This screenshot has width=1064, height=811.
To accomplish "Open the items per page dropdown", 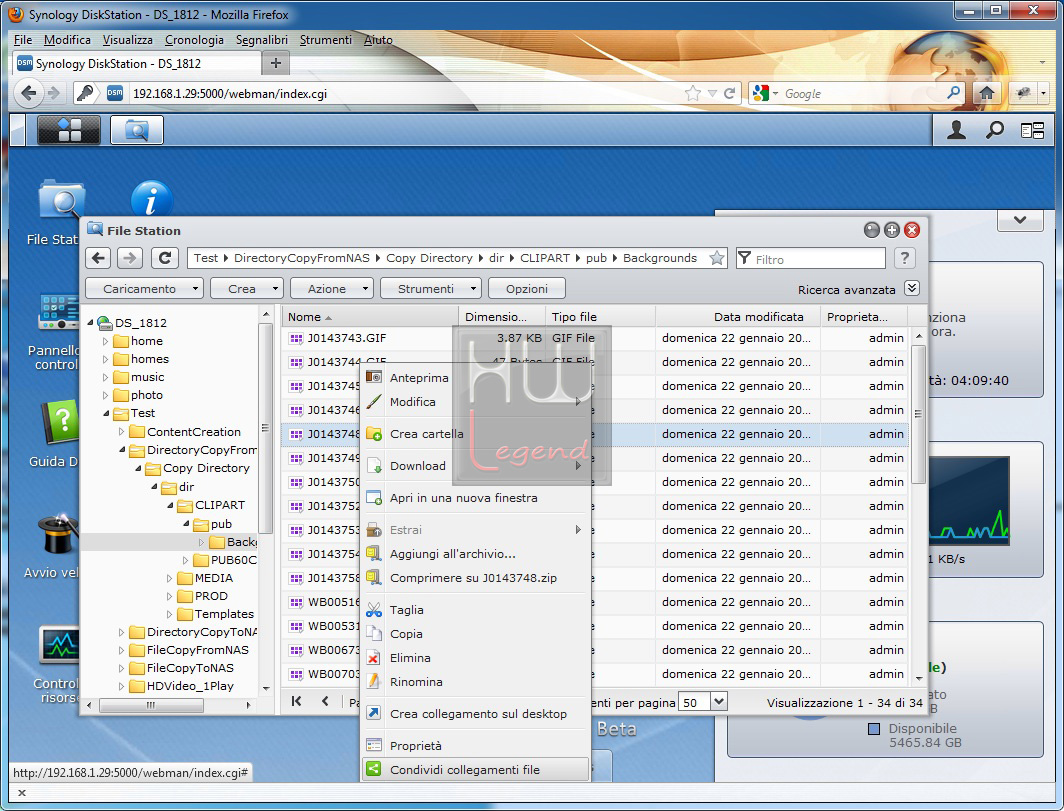I will [x=719, y=702].
